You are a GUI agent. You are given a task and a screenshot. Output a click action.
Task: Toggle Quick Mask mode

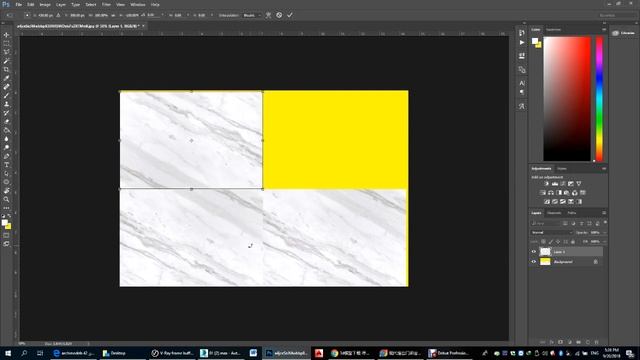point(6,235)
